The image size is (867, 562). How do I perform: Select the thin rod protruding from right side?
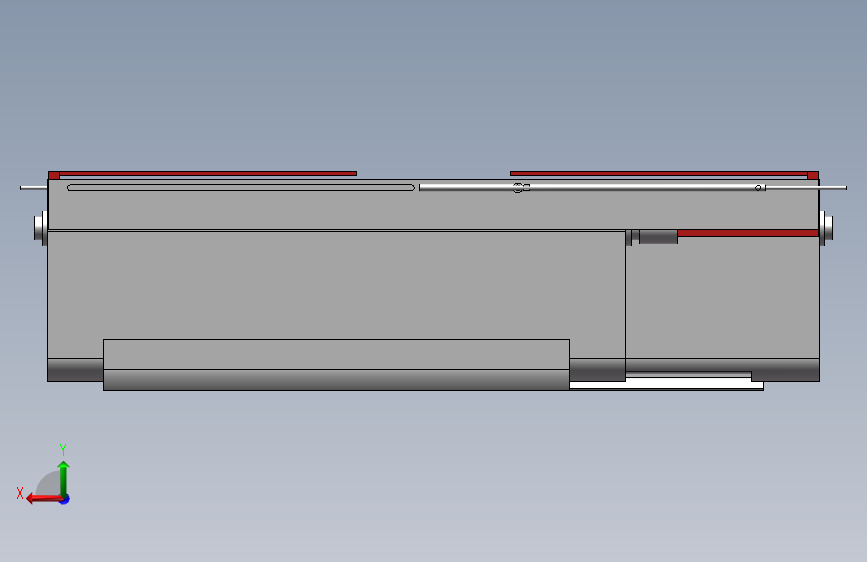pyautogui.click(x=833, y=188)
